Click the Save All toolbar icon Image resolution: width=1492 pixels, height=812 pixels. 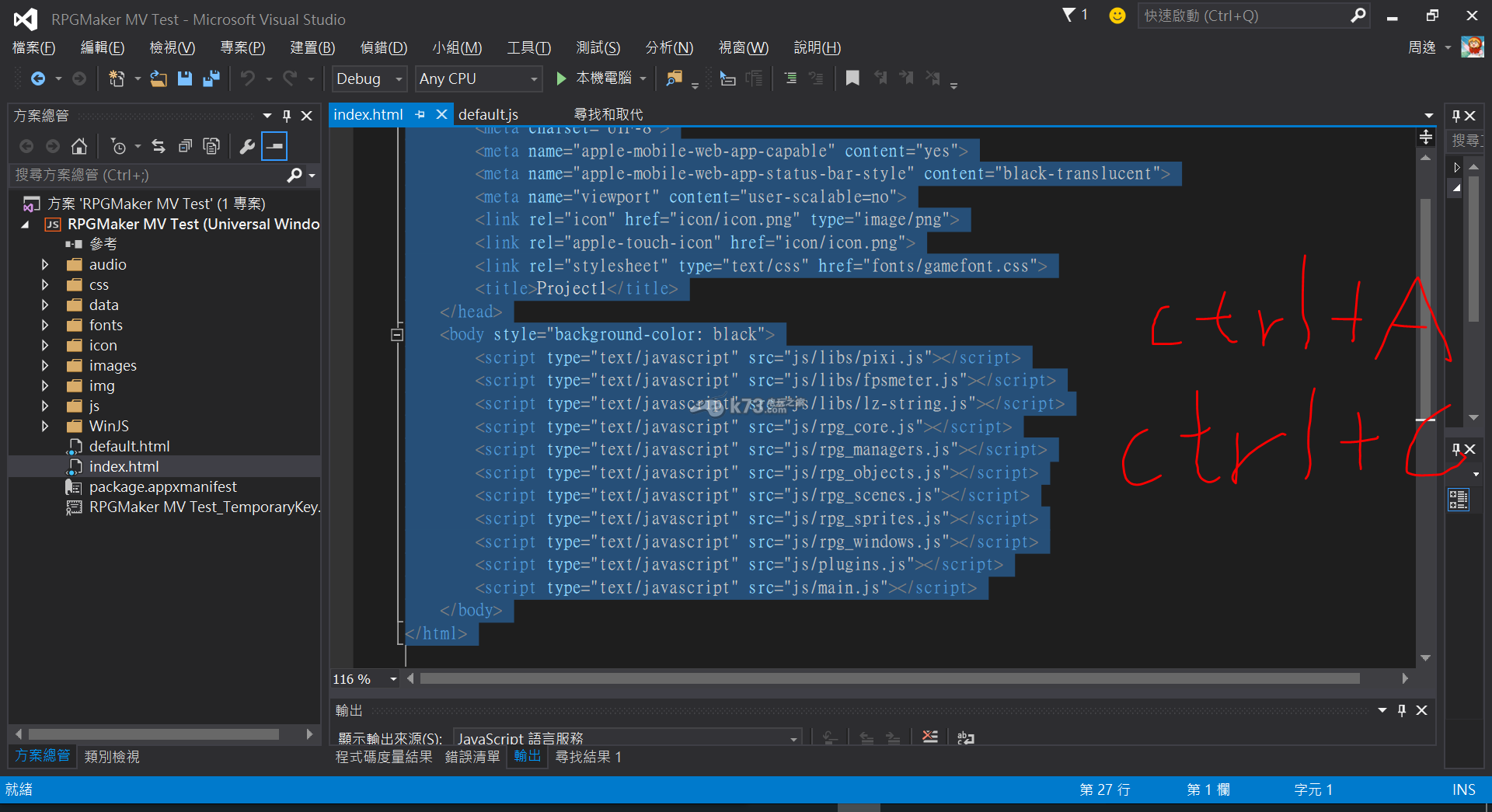211,78
